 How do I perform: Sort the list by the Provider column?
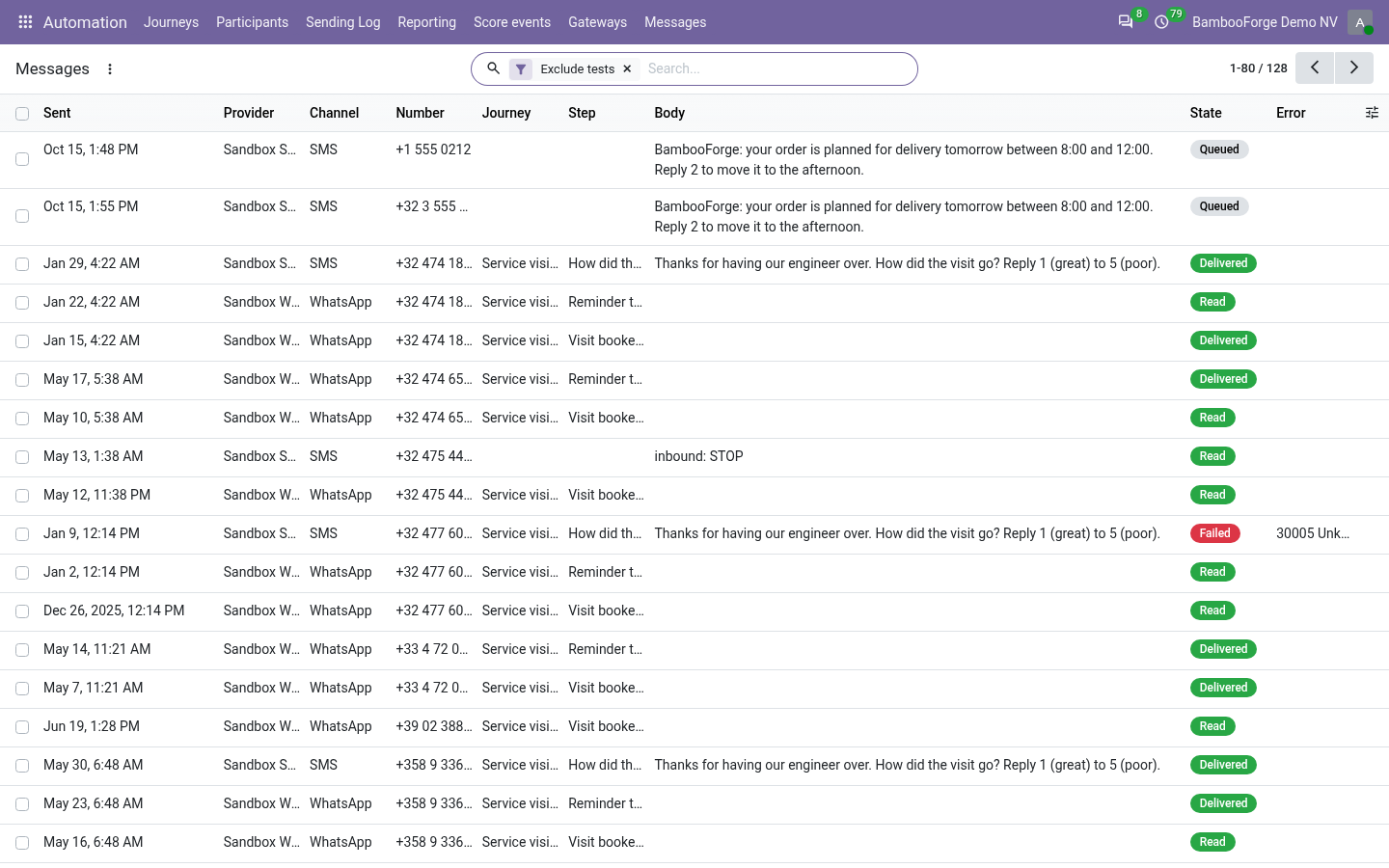(249, 113)
